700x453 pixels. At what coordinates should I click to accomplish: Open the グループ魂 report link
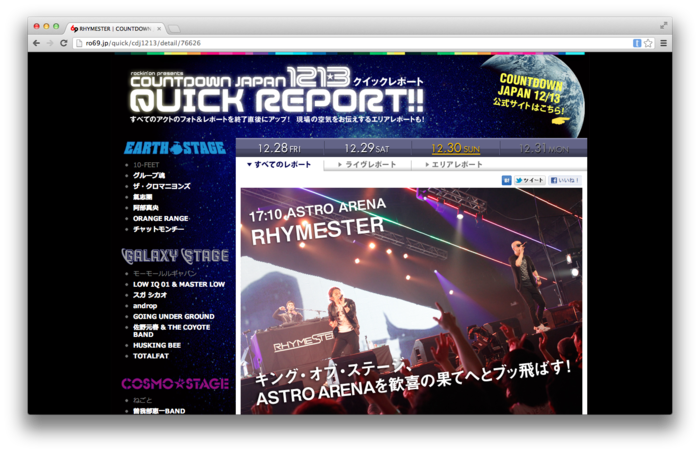tap(149, 175)
